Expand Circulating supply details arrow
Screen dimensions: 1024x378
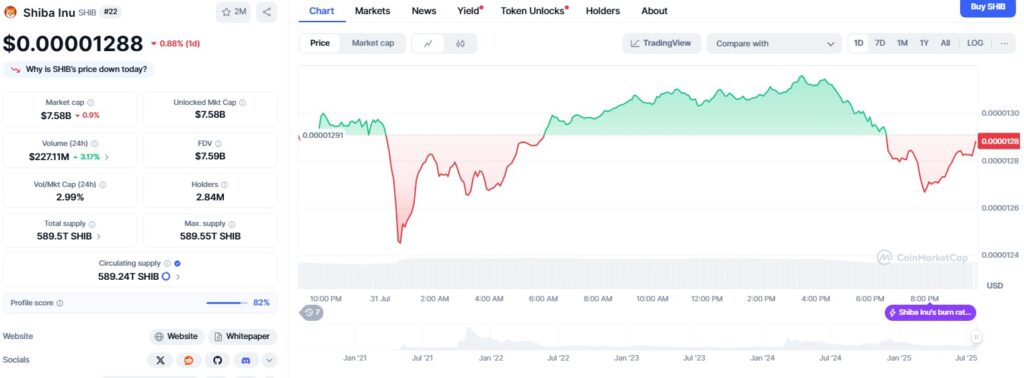coord(178,277)
